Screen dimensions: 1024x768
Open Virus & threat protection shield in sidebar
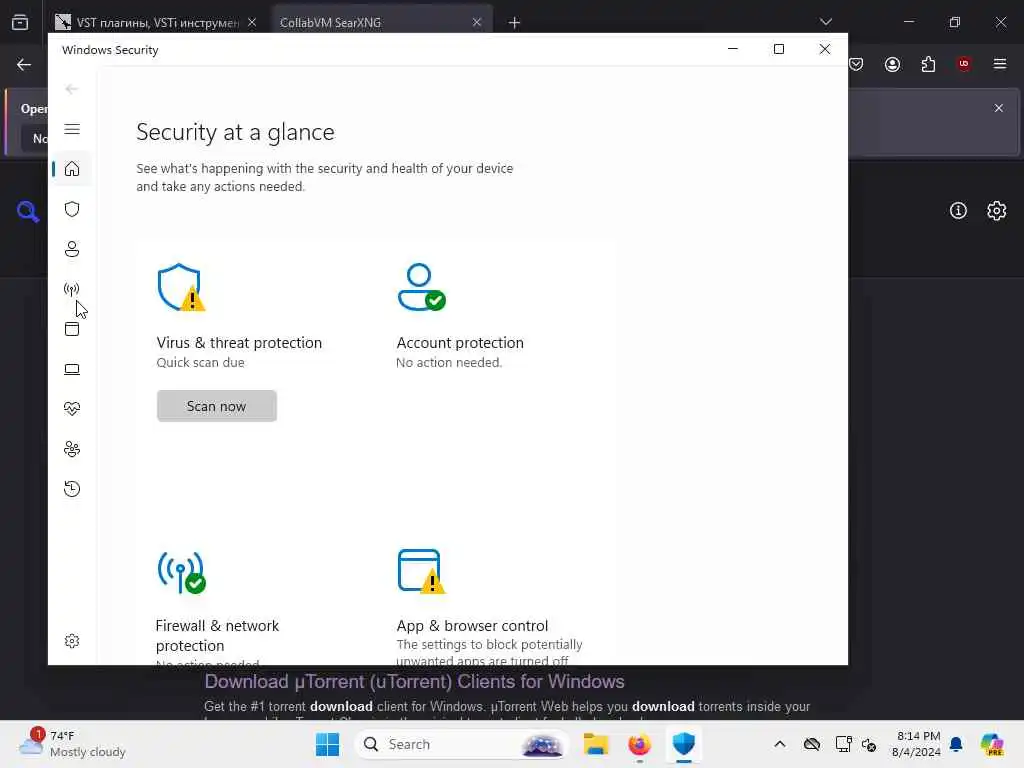pyautogui.click(x=72, y=209)
